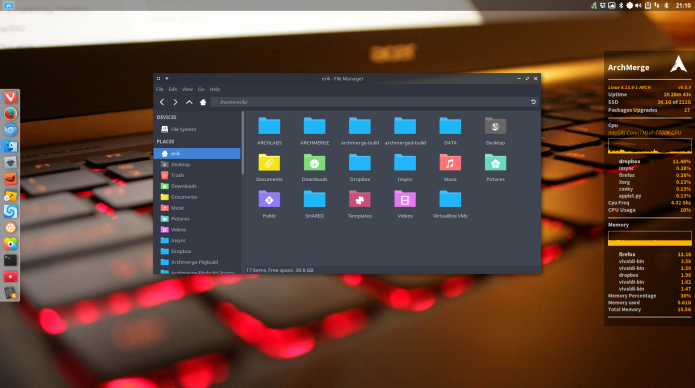Click the window pin icon in titlebar
695x388 pixels.
[x=167, y=78]
